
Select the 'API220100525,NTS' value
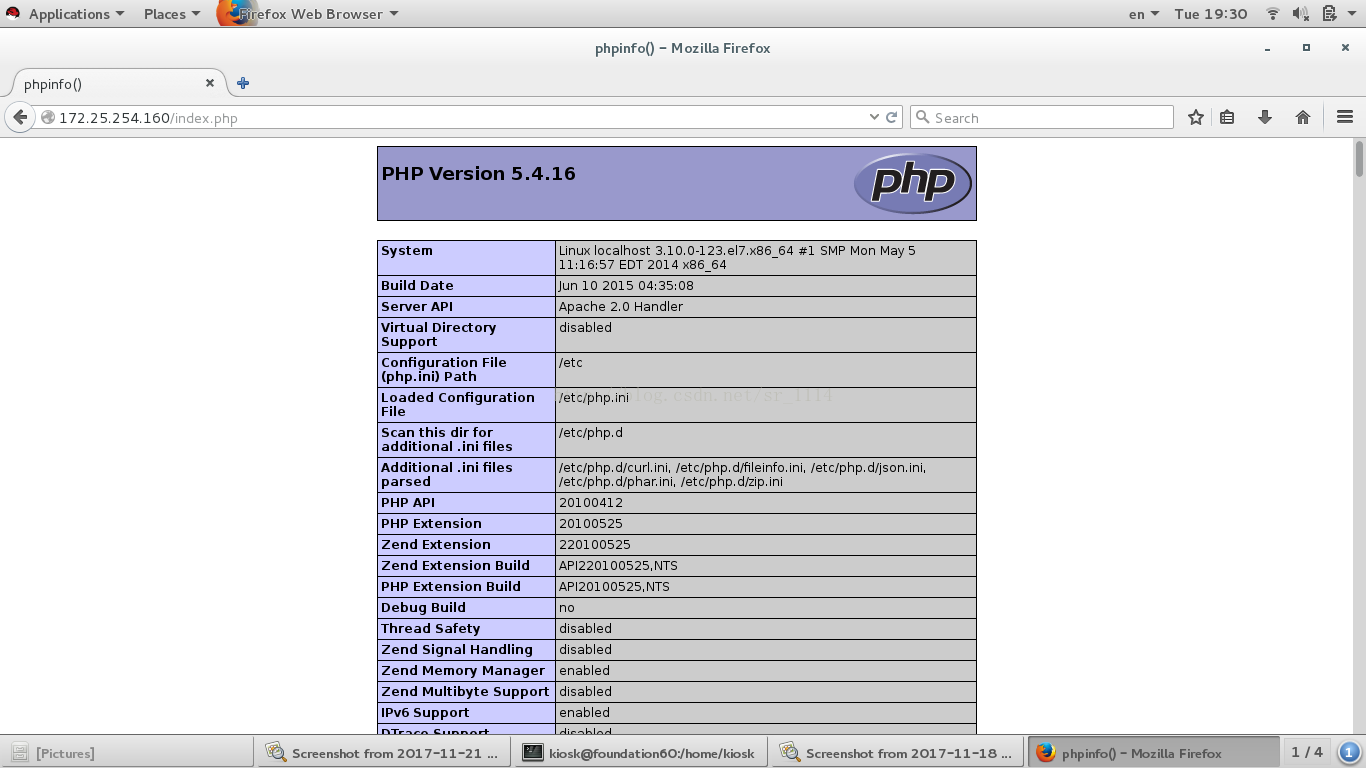click(618, 565)
